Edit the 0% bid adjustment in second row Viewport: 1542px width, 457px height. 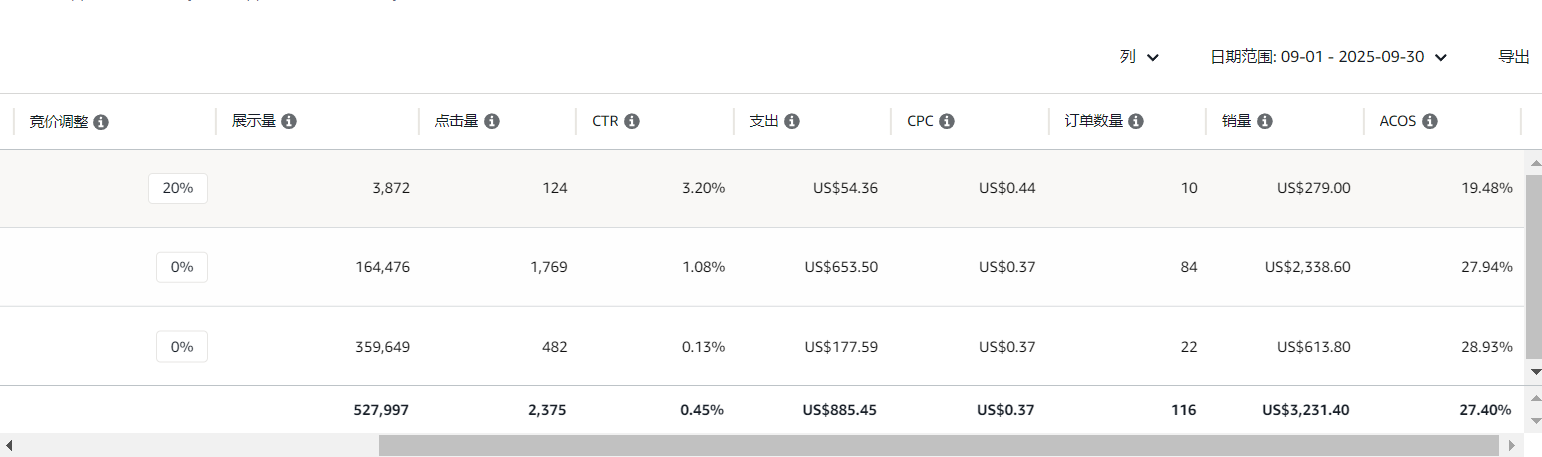coord(182,267)
